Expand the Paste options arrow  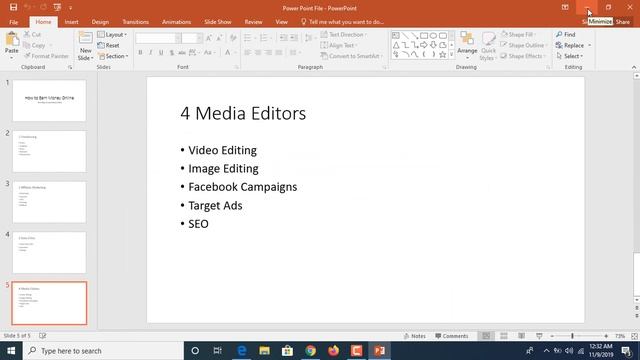coord(12,58)
